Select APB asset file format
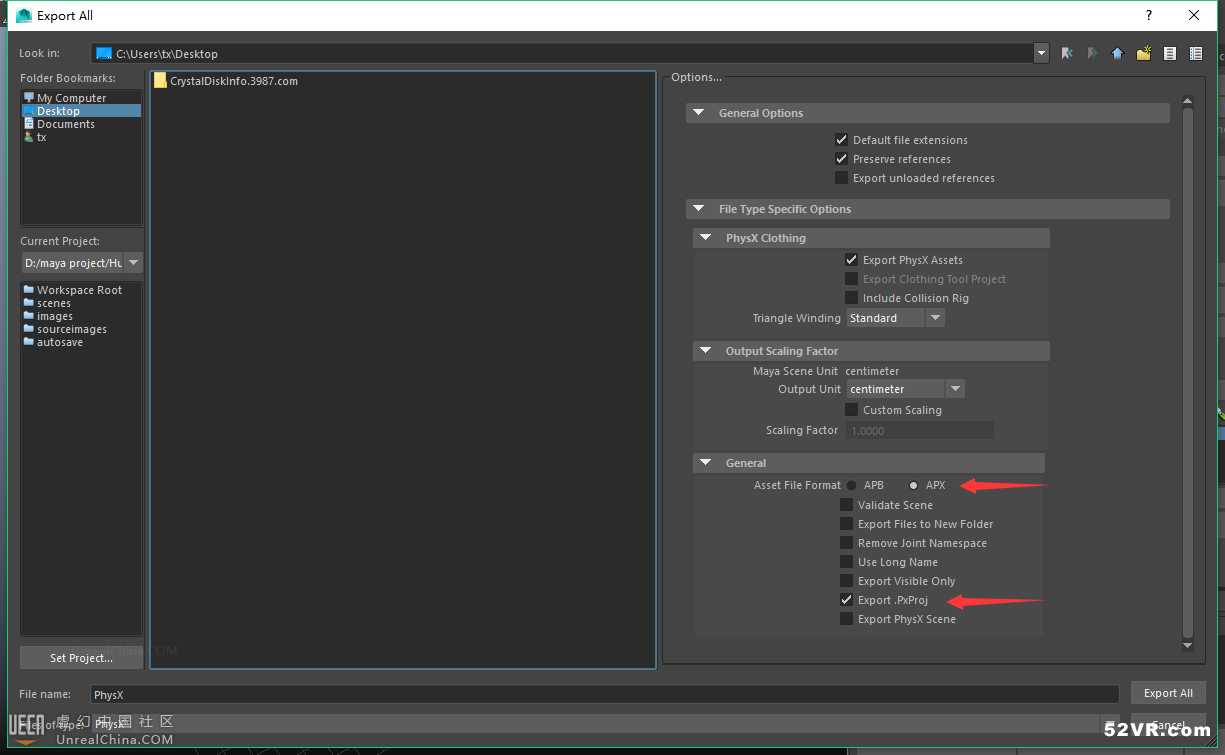1225x755 pixels. (x=851, y=486)
